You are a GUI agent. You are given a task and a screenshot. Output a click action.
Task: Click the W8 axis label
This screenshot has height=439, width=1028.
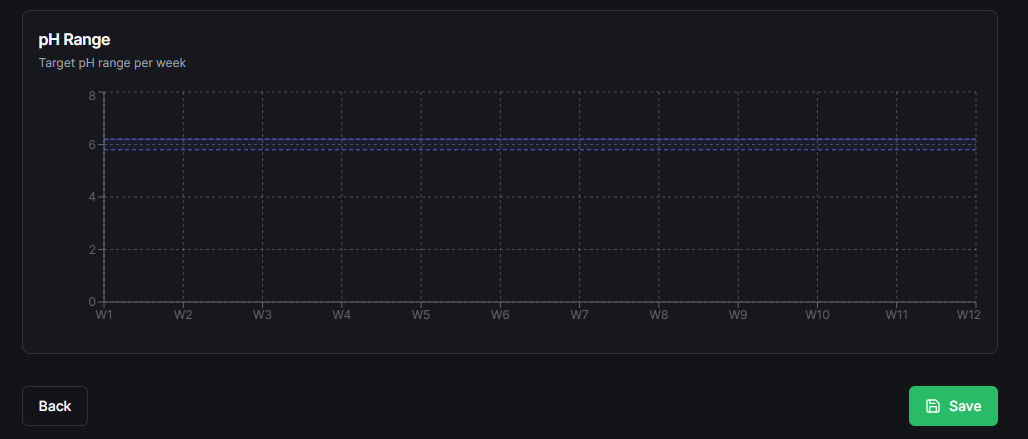pyautogui.click(x=659, y=315)
